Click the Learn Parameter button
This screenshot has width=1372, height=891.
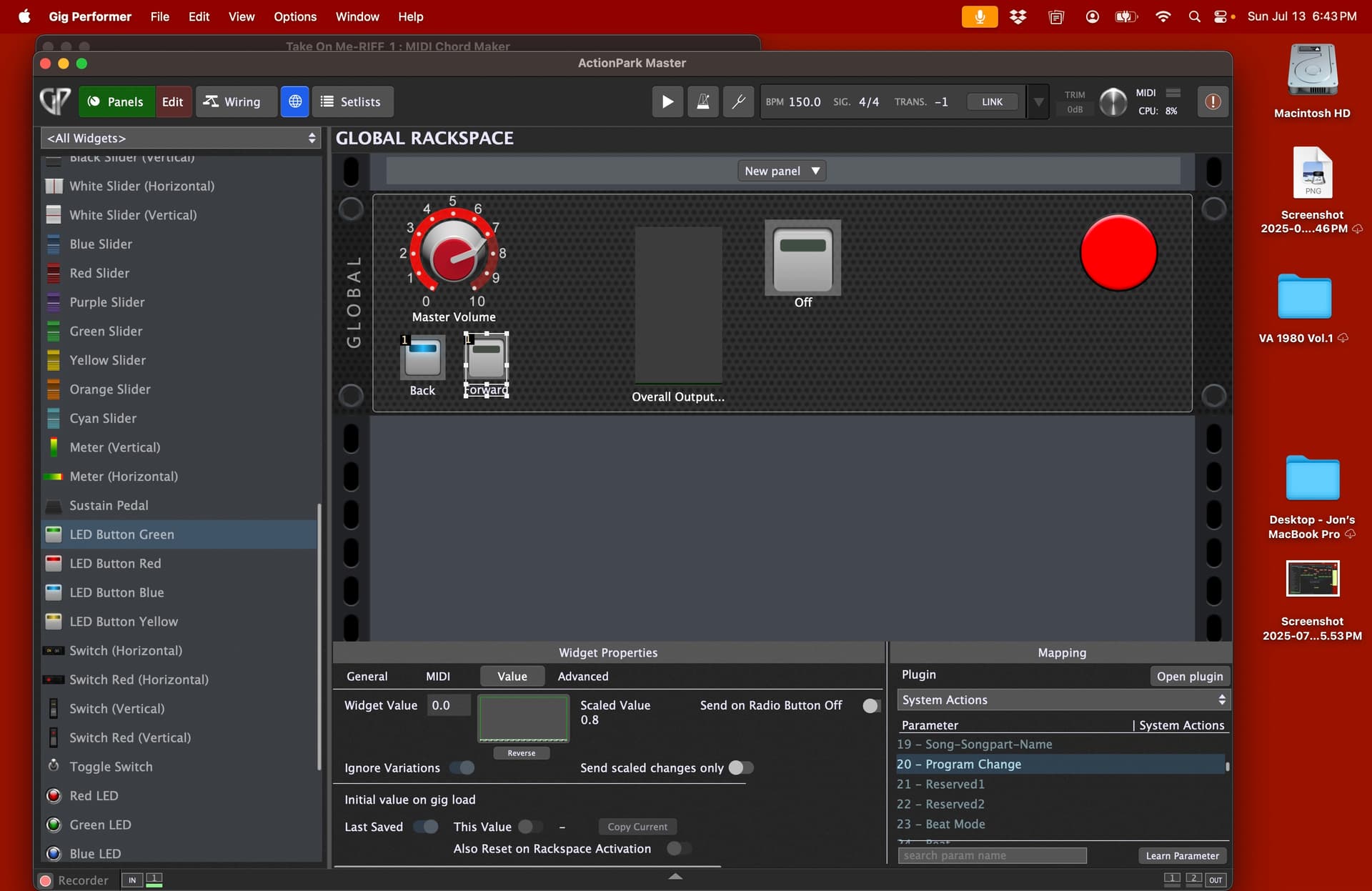[1182, 855]
